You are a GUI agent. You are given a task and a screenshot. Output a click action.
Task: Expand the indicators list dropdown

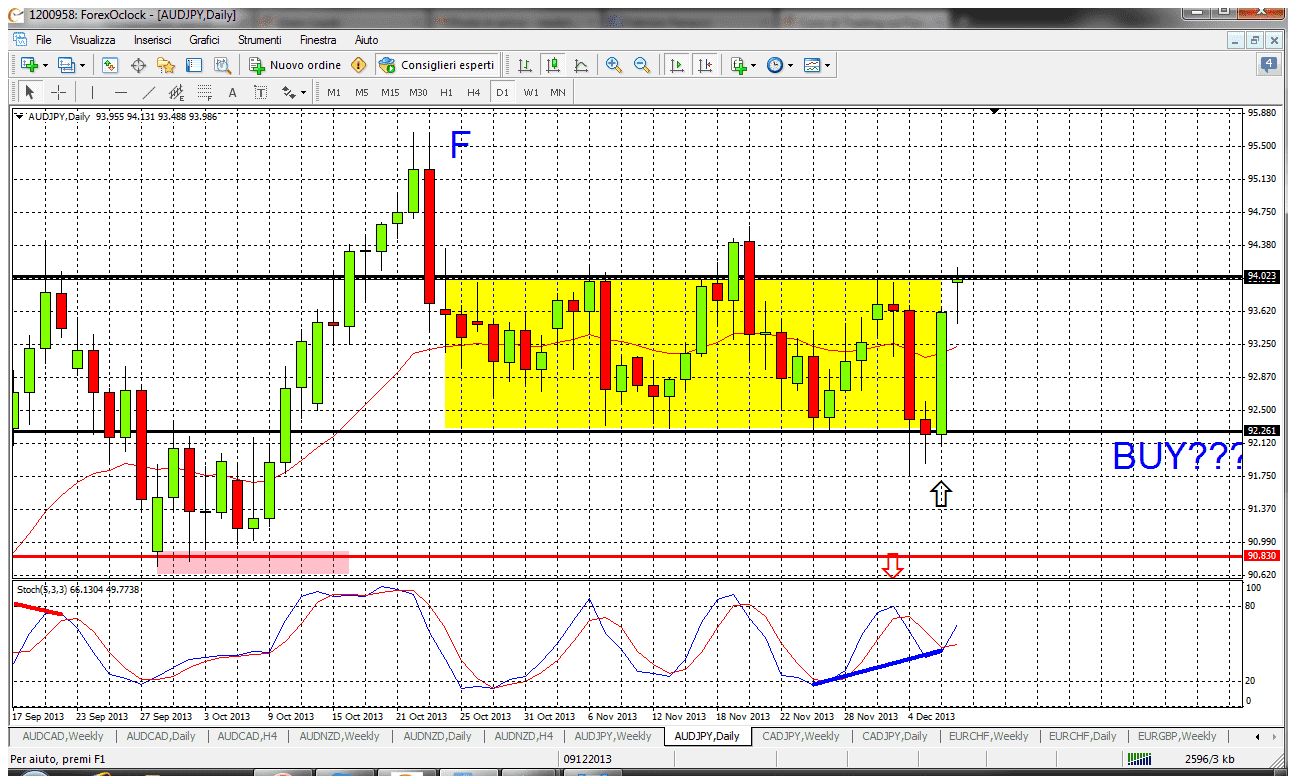click(753, 64)
